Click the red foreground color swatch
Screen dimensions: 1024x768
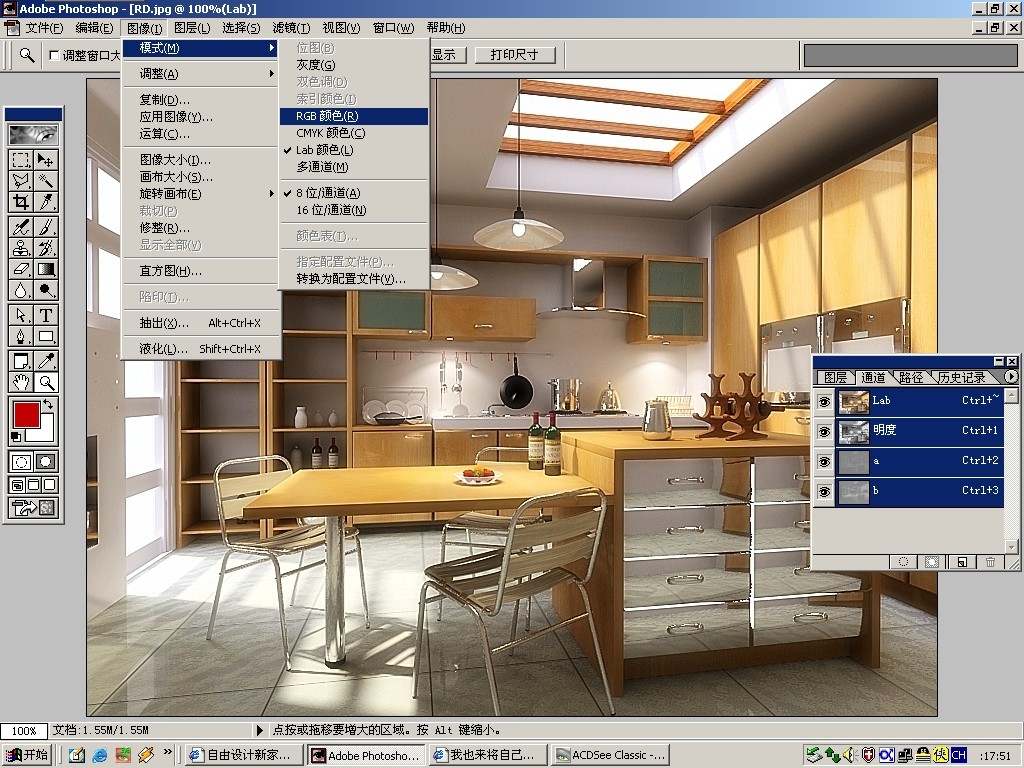point(25,414)
